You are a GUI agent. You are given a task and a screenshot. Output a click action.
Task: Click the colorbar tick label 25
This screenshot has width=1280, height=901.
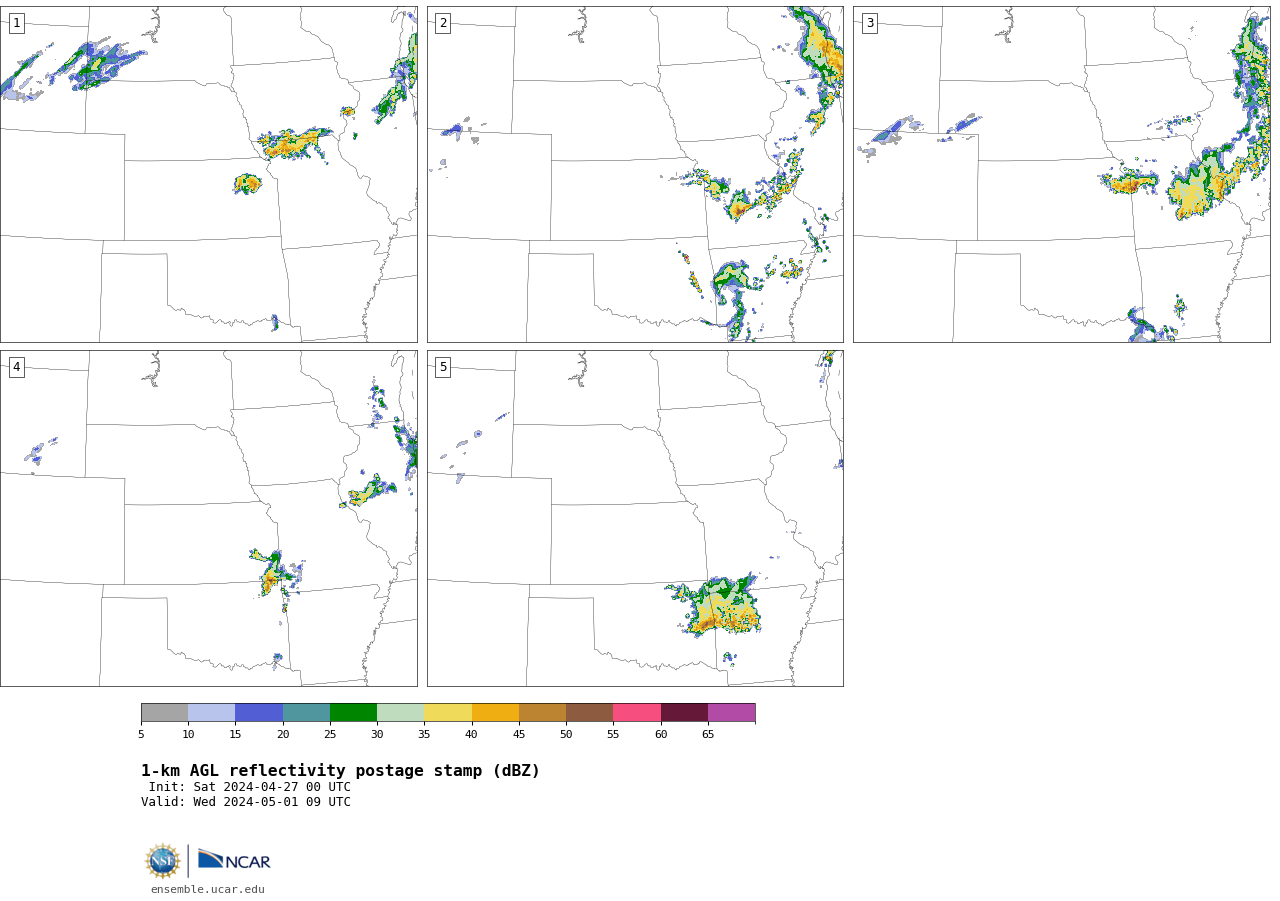point(330,735)
